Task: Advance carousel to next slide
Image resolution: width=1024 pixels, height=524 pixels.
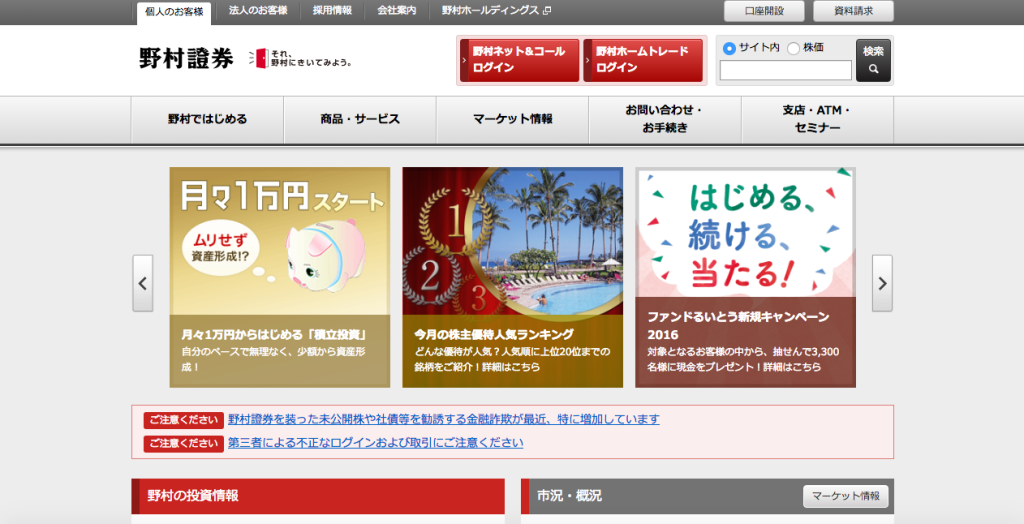Action: [x=881, y=283]
